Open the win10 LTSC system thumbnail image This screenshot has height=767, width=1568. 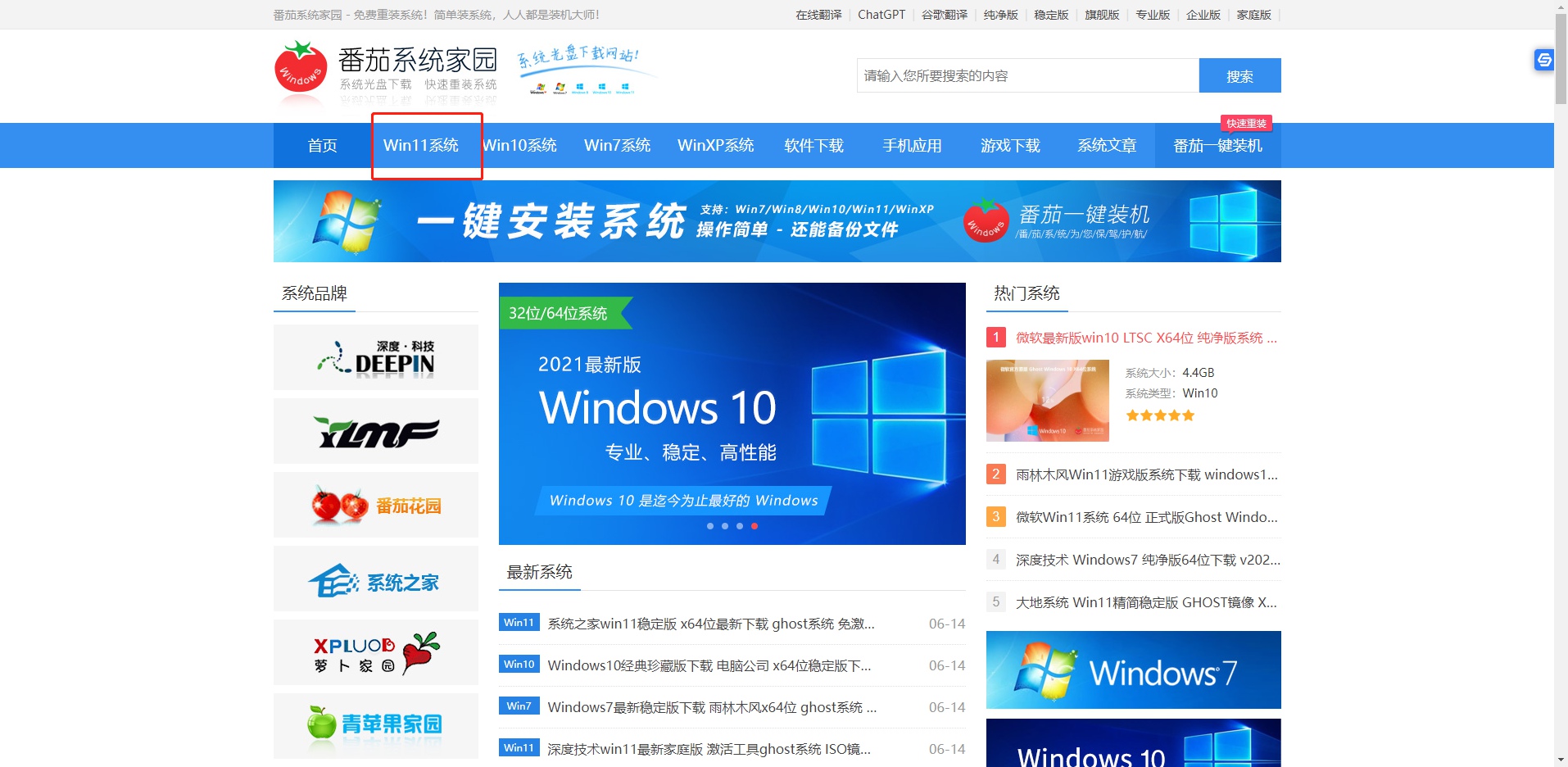pos(1047,400)
